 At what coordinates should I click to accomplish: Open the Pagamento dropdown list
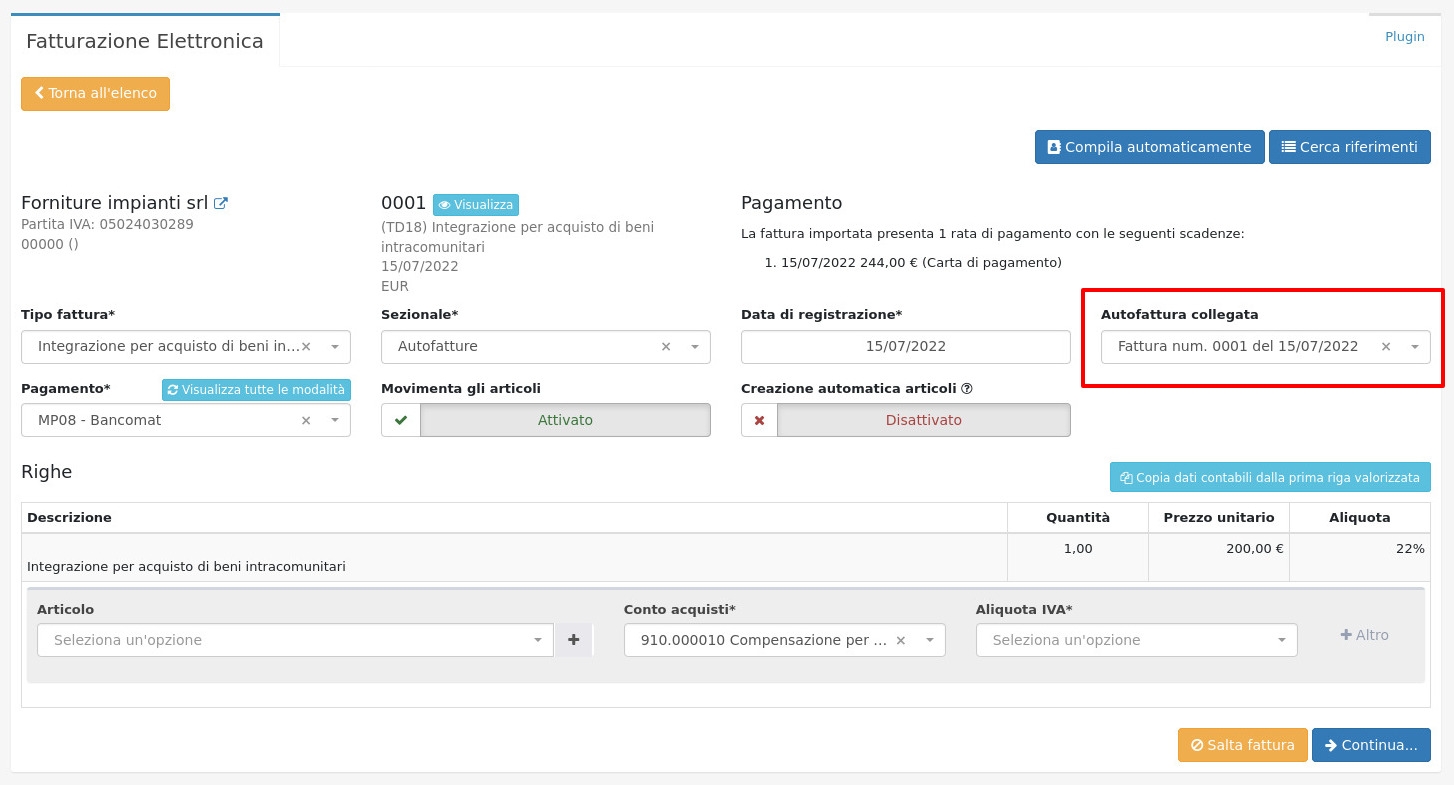coord(185,421)
